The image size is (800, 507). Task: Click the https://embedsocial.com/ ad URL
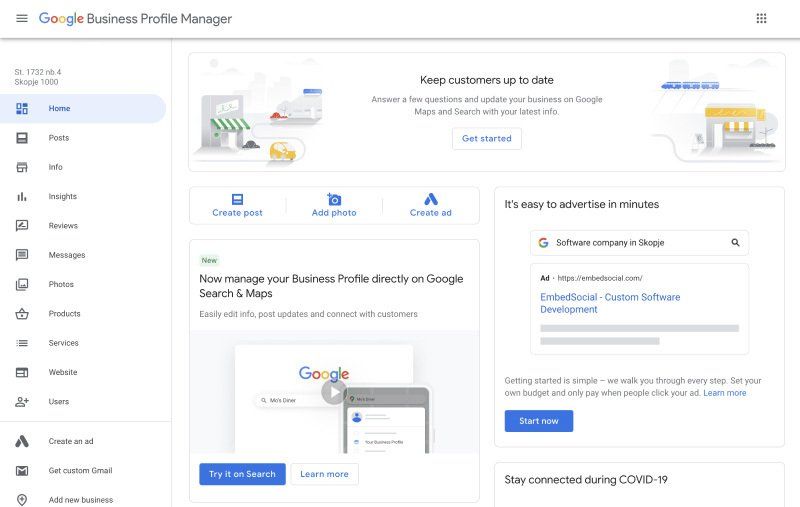(600, 278)
